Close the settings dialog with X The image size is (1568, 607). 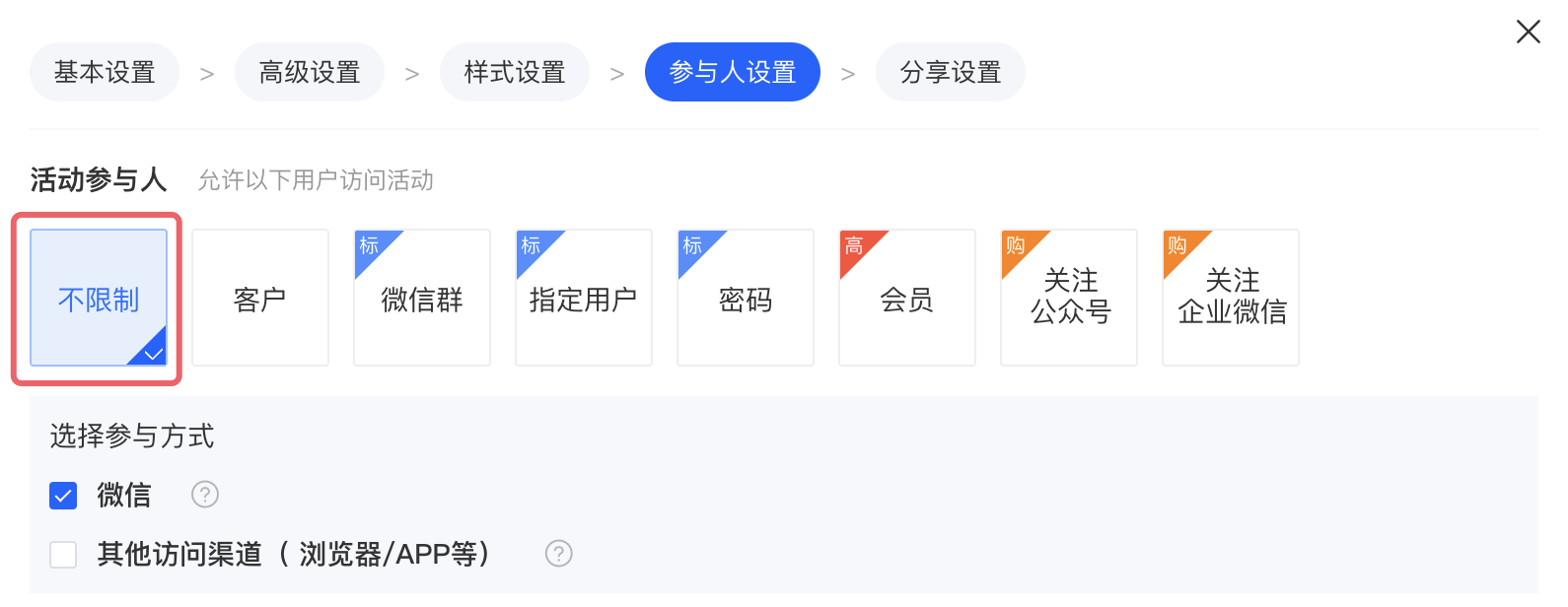[1529, 32]
